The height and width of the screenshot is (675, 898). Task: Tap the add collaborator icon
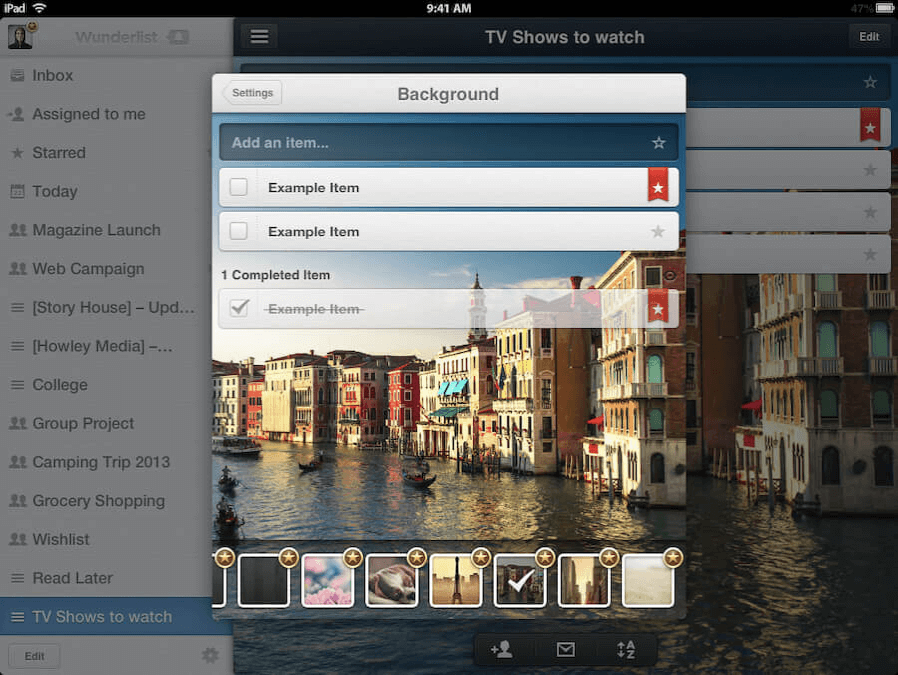coord(503,649)
